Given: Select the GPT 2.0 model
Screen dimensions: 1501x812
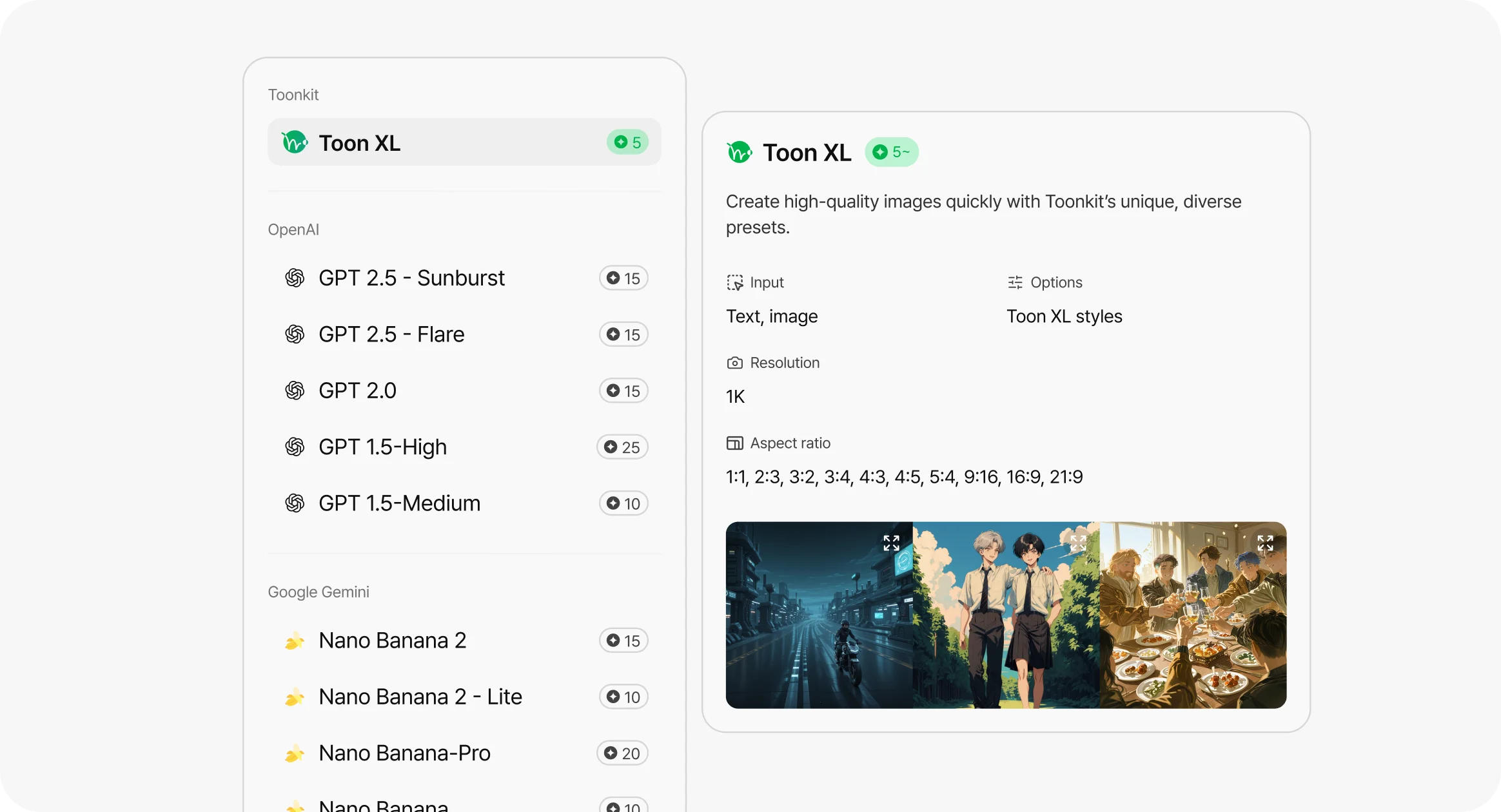Looking at the screenshot, I should 464,391.
